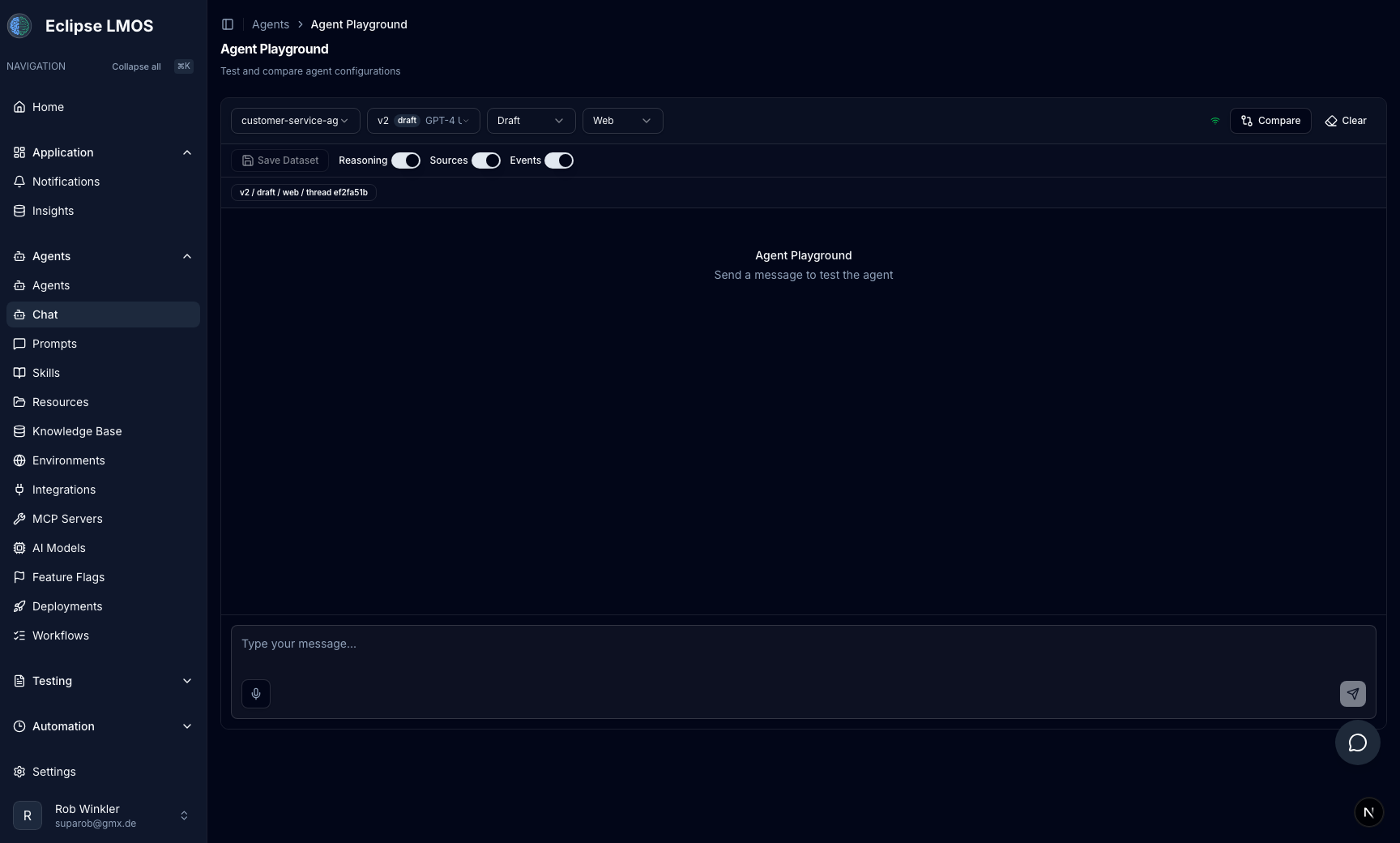The image size is (1400, 843).
Task: Open Chat in the sidebar
Action: [103, 315]
